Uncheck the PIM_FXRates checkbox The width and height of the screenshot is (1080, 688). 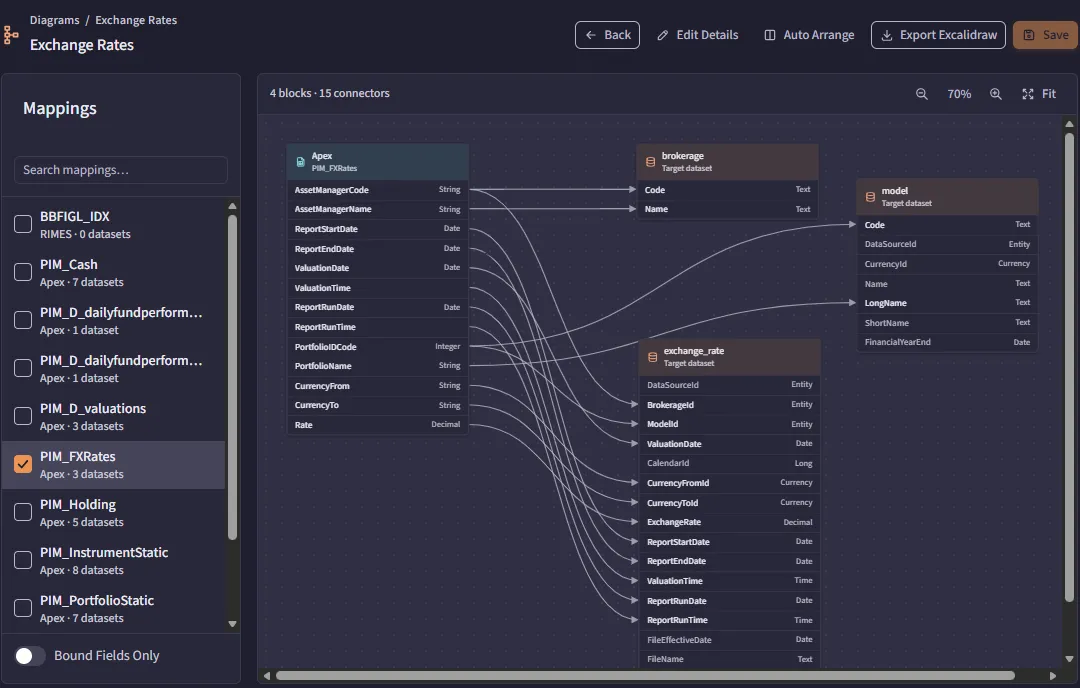click(x=23, y=464)
